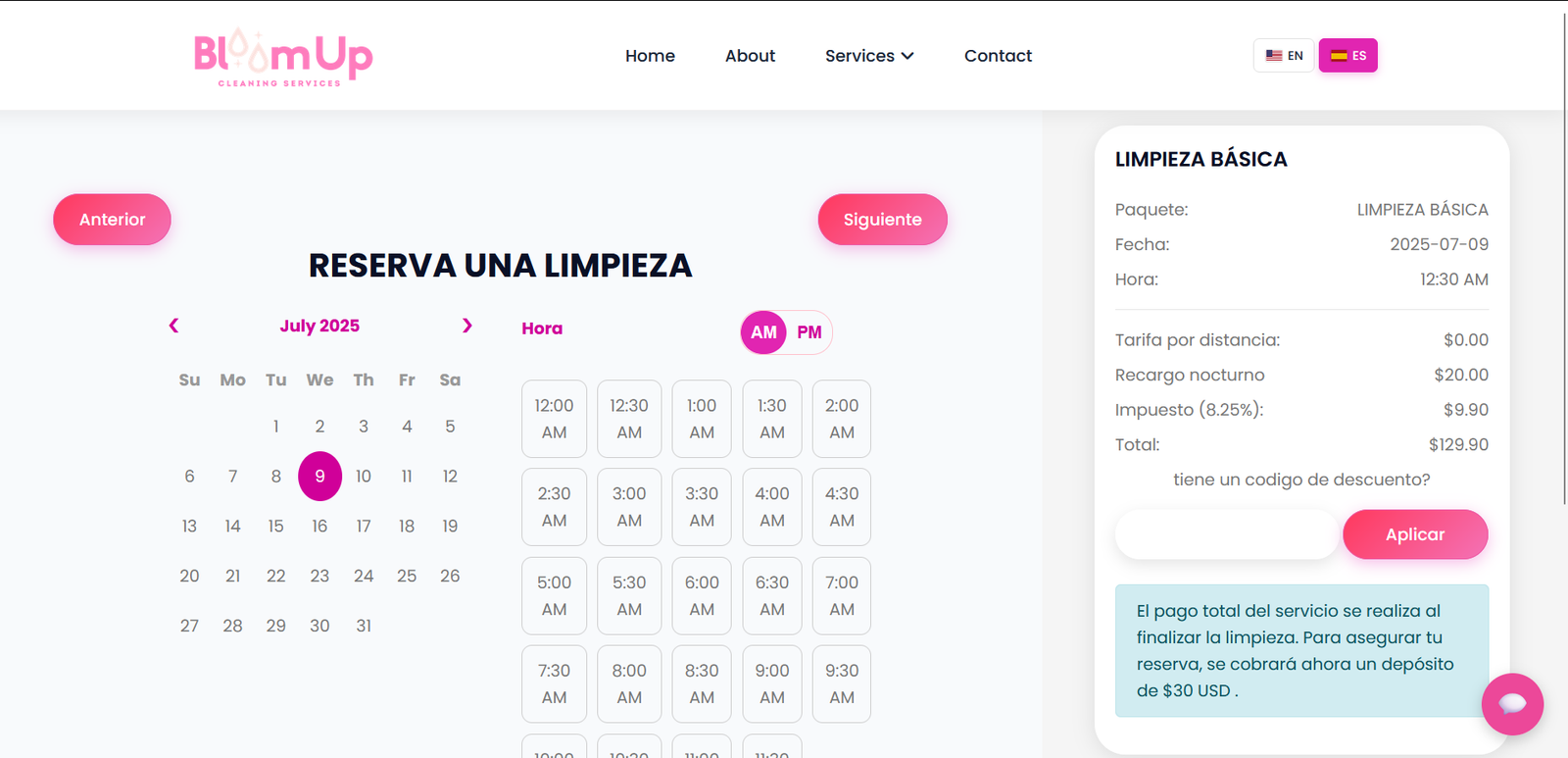The width and height of the screenshot is (1568, 758).
Task: Pick July 9 highlighted date
Action: pyautogui.click(x=319, y=477)
